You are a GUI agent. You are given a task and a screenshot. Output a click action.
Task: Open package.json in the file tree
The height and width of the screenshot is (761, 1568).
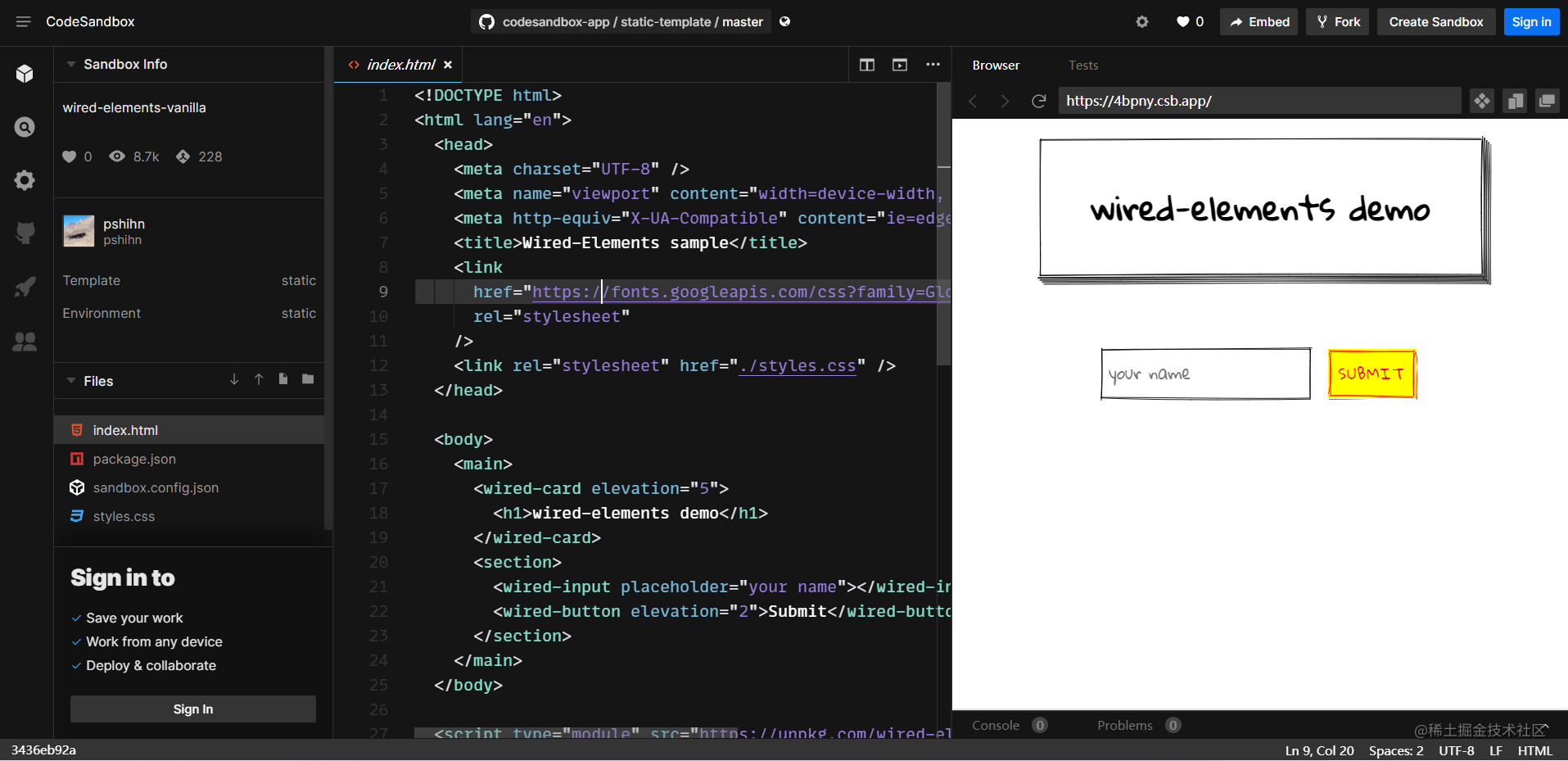click(x=189, y=459)
